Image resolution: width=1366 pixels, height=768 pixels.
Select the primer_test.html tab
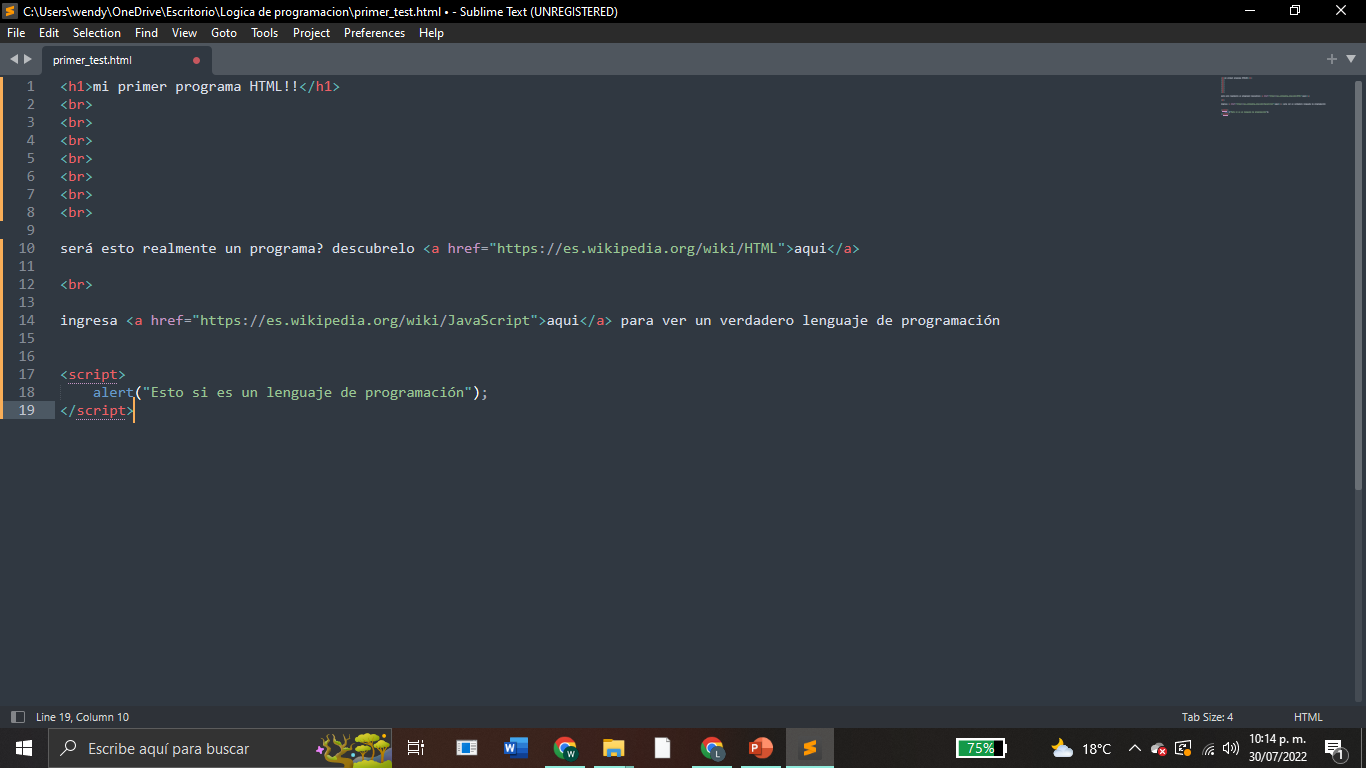[x=125, y=60]
